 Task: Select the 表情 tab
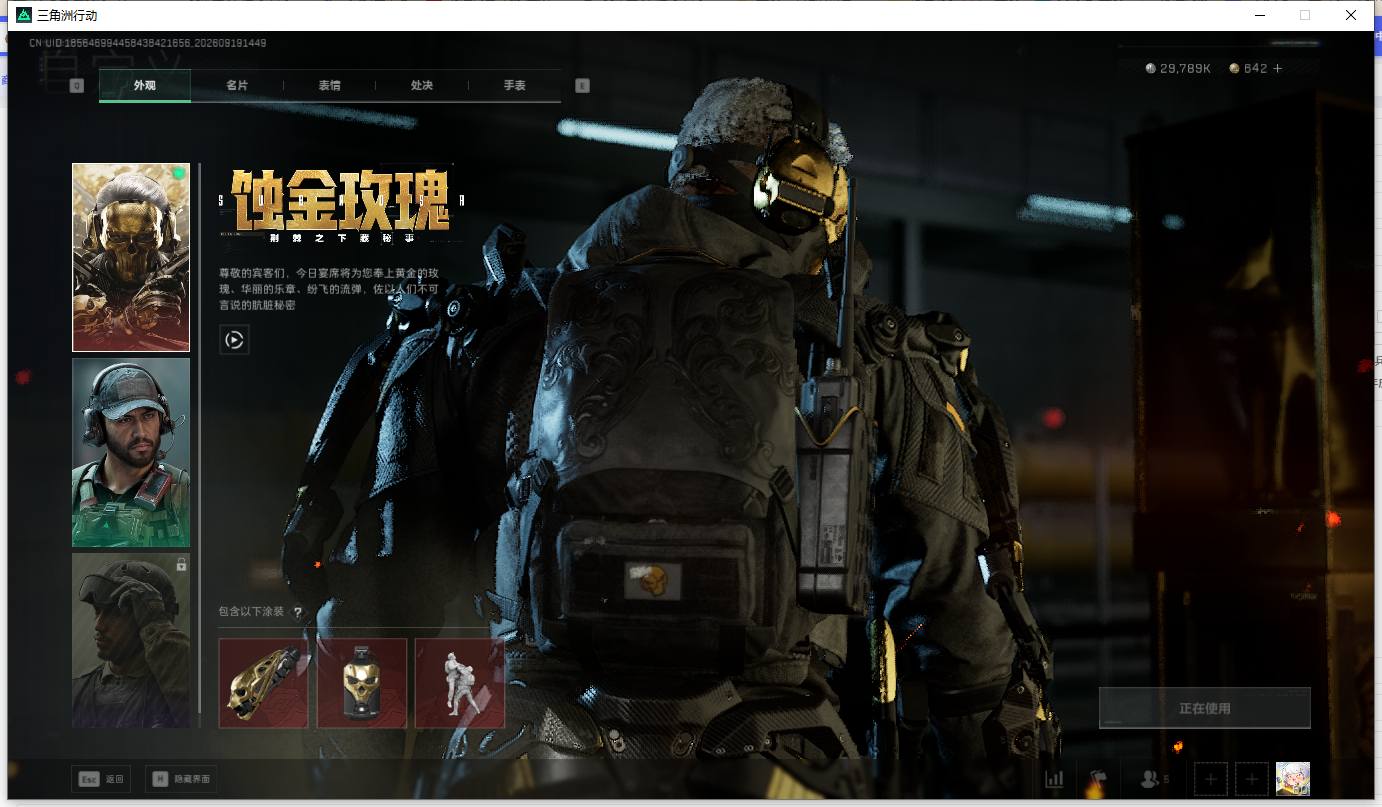click(x=330, y=86)
